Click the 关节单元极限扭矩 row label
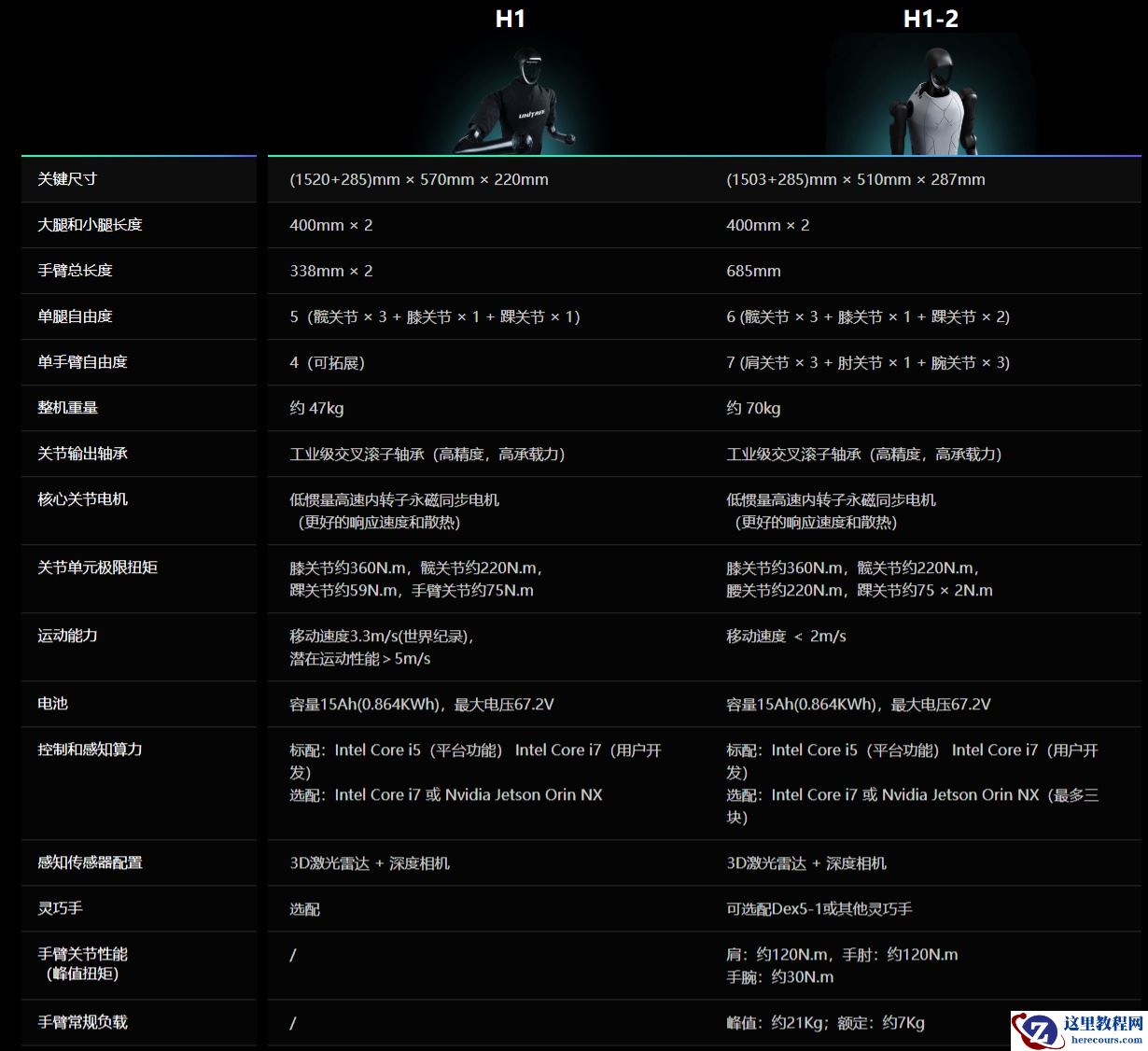 point(97,568)
